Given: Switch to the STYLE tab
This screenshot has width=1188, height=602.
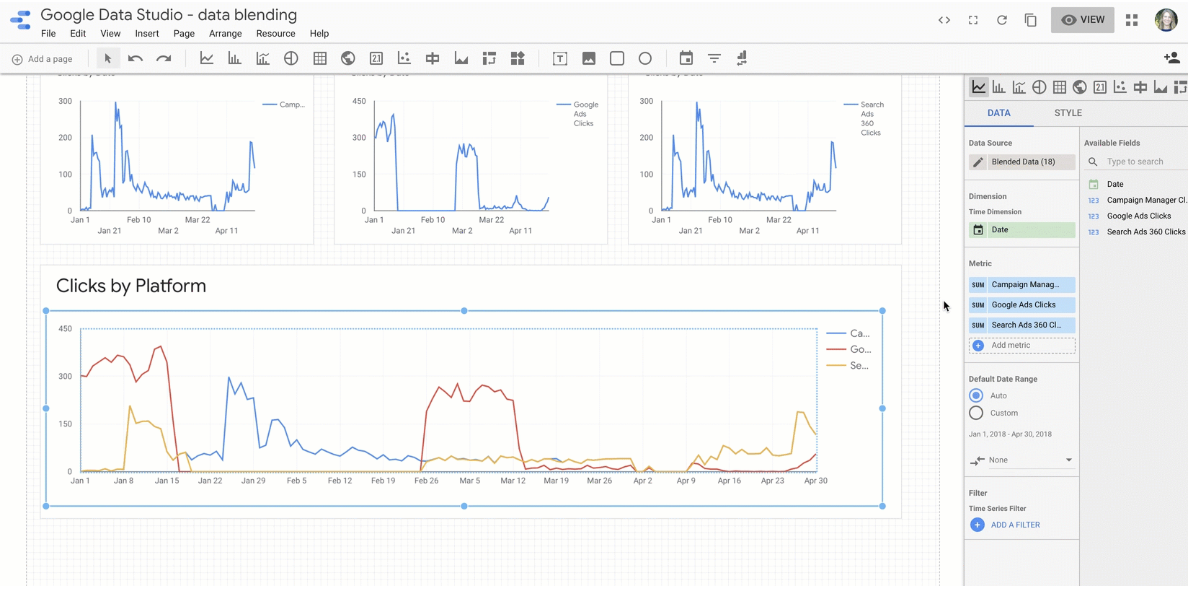Looking at the screenshot, I should pyautogui.click(x=1068, y=113).
